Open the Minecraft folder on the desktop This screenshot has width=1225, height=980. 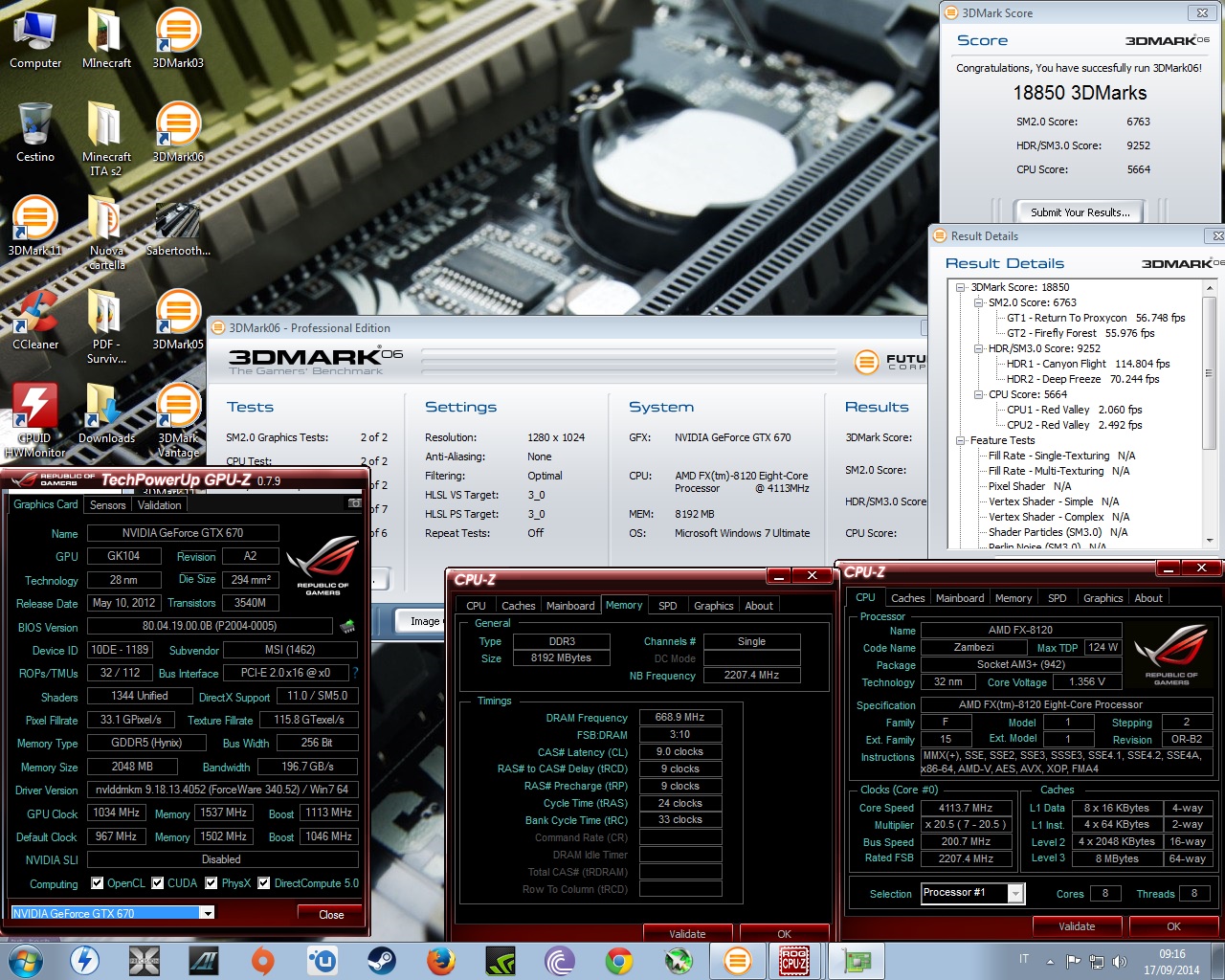(106, 38)
